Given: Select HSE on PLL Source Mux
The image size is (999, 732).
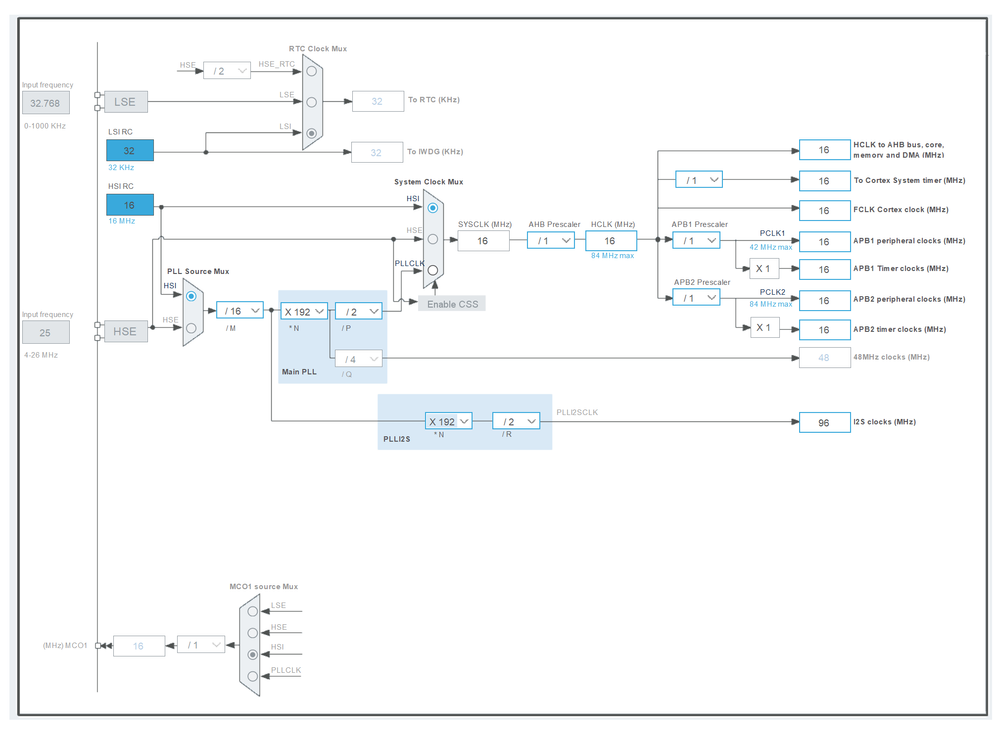Looking at the screenshot, I should click(191, 328).
